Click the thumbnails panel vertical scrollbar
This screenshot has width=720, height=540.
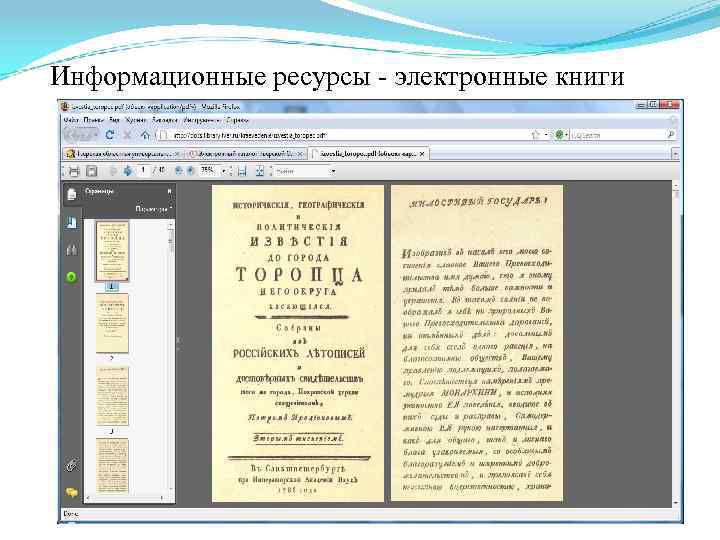[x=171, y=356]
